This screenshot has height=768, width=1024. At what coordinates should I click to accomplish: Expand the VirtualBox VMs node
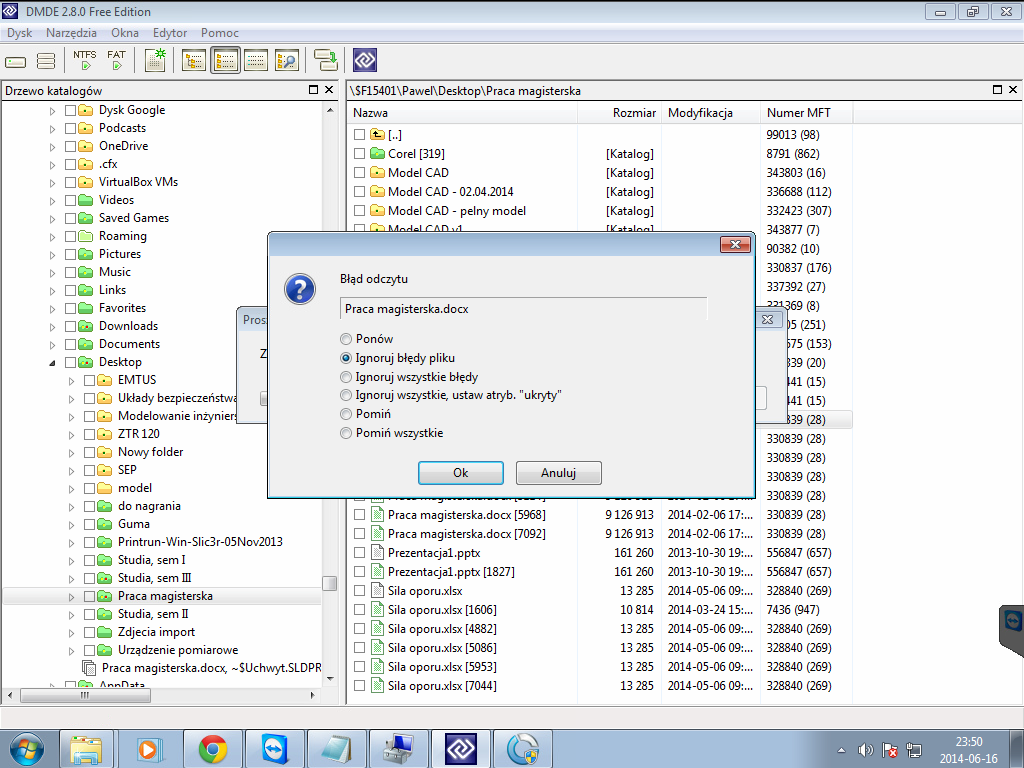pos(52,183)
